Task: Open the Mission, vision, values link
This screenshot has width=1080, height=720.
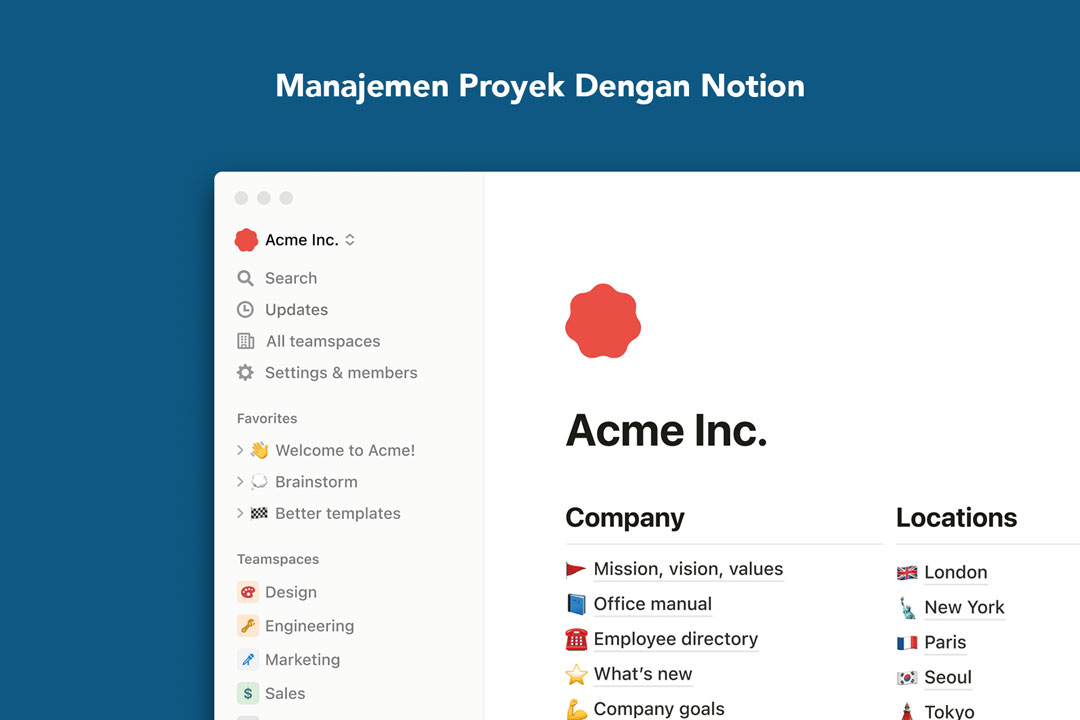Action: pyautogui.click(x=688, y=569)
